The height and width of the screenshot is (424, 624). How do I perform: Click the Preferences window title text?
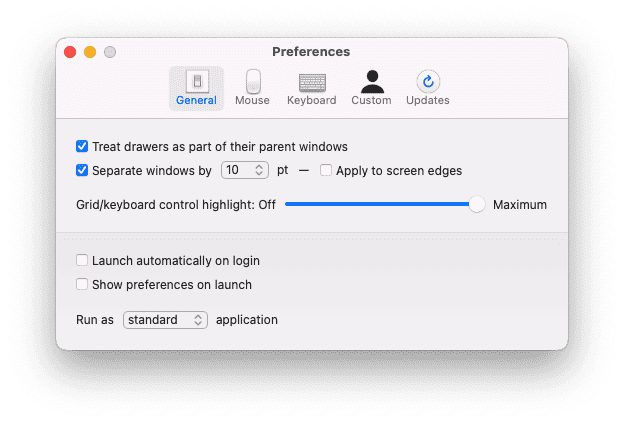click(311, 51)
